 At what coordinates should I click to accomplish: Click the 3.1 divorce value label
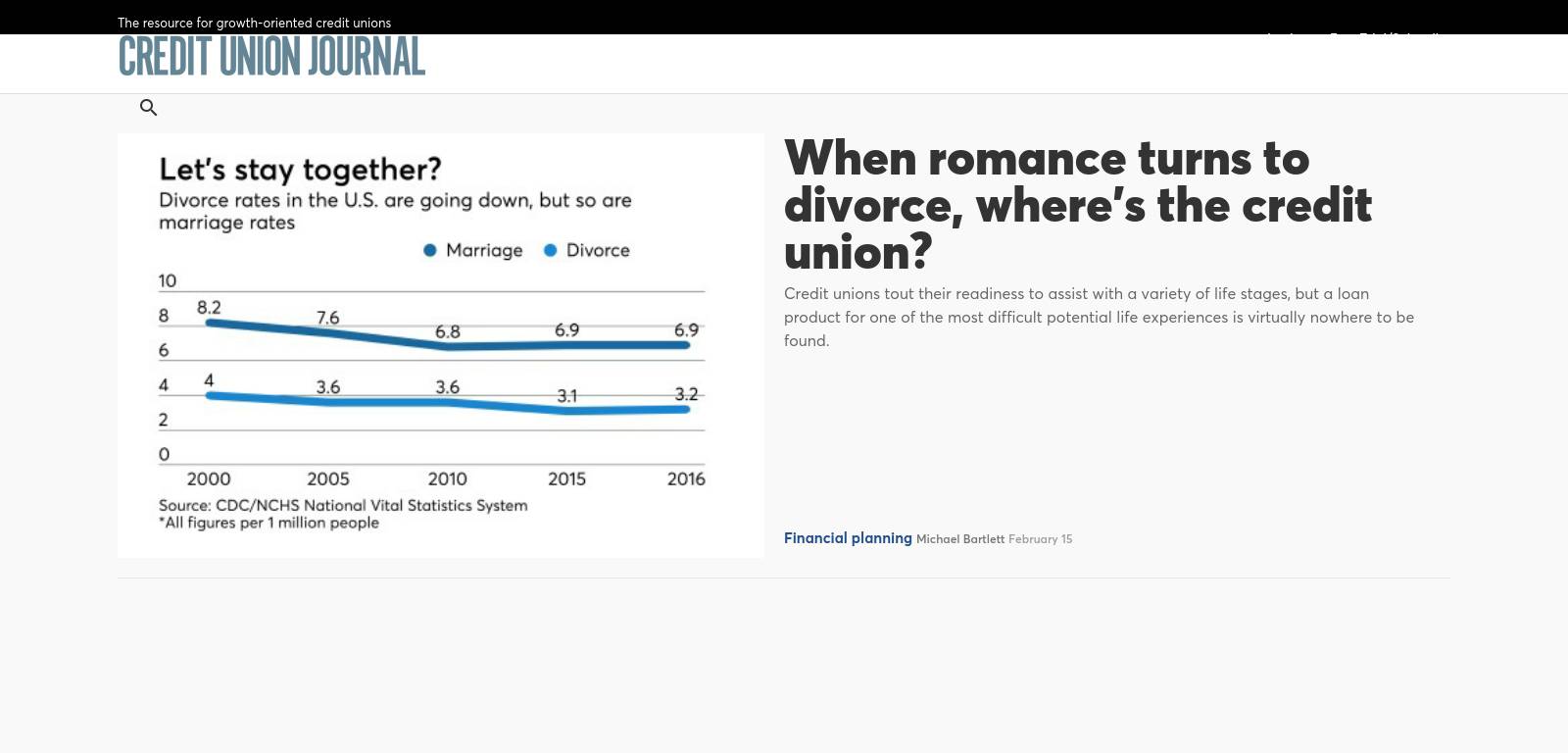click(x=567, y=396)
